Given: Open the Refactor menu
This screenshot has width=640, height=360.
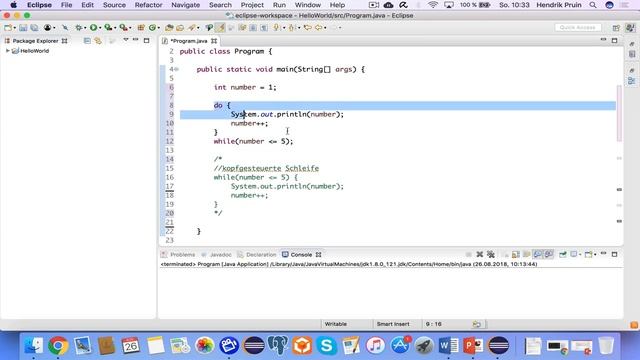Looking at the screenshot, I should (x=149, y=5).
